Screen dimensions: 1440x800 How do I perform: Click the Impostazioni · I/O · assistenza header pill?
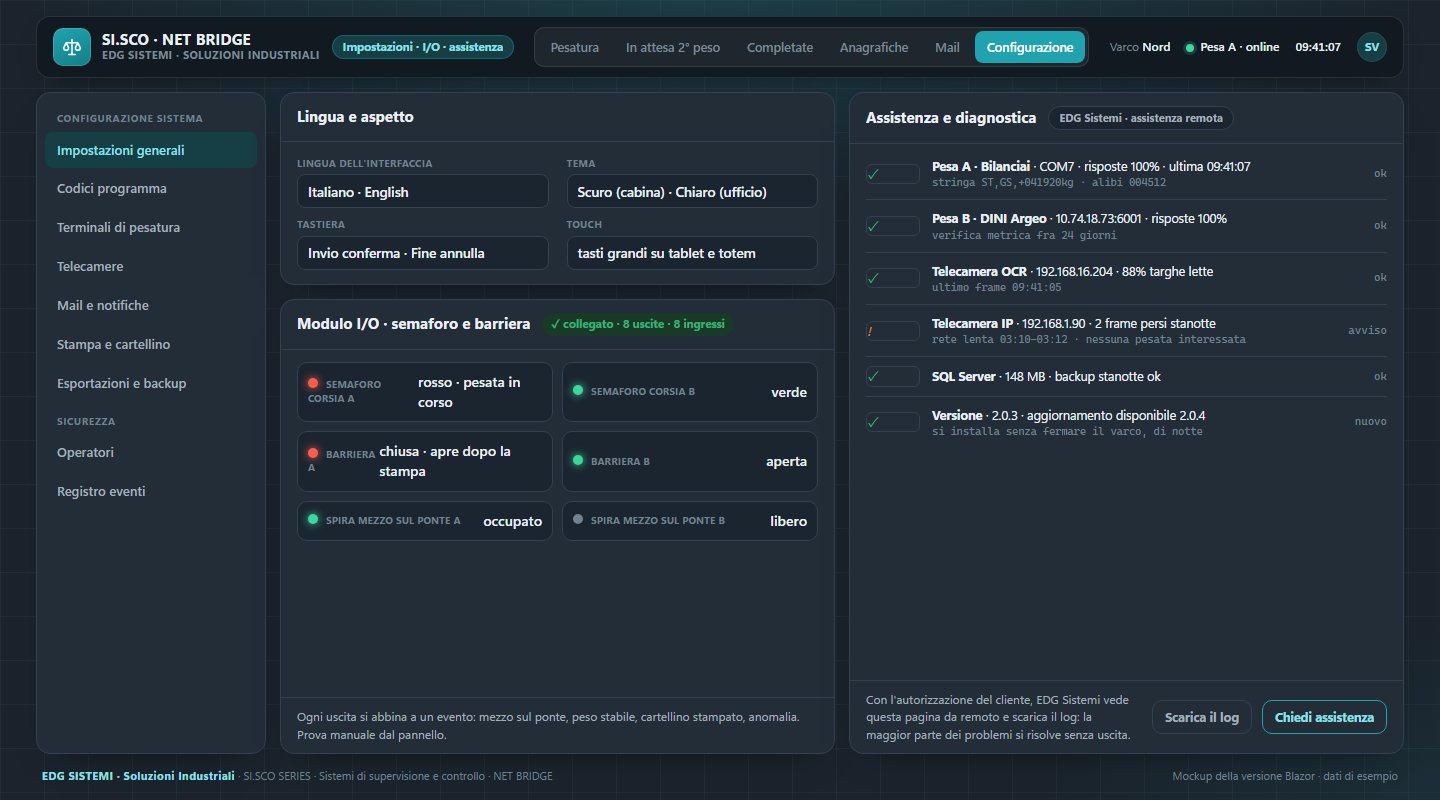coord(423,47)
